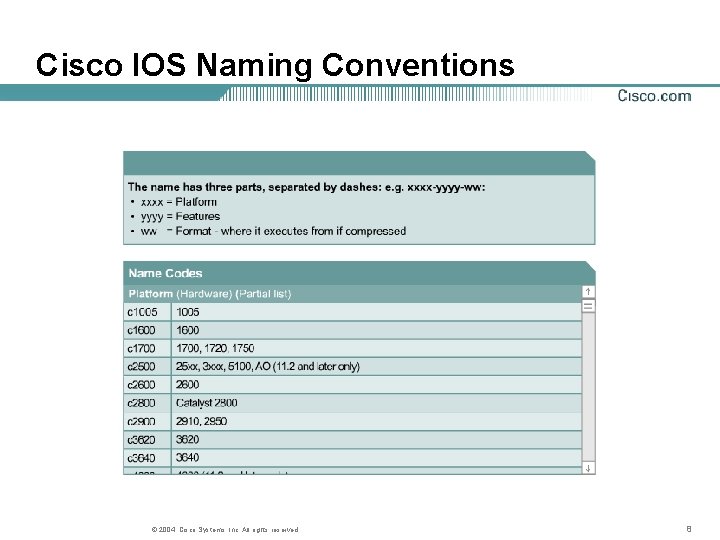Select the c1600 platform code cell

coord(147,330)
